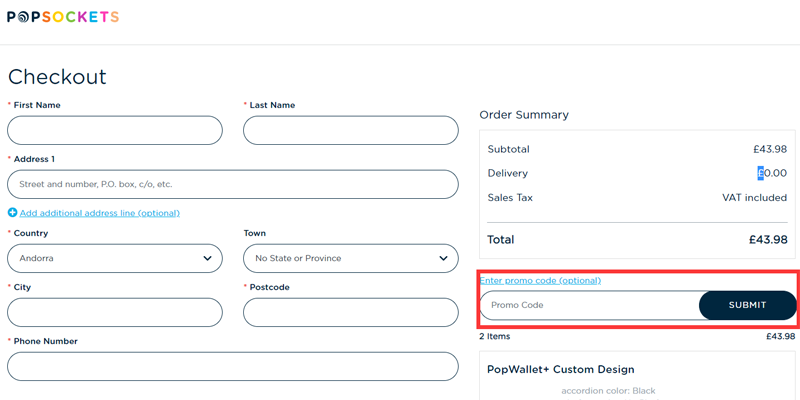Expand the No State or Province dropdown
Viewport: 800px width, 400px height.
pos(350,258)
